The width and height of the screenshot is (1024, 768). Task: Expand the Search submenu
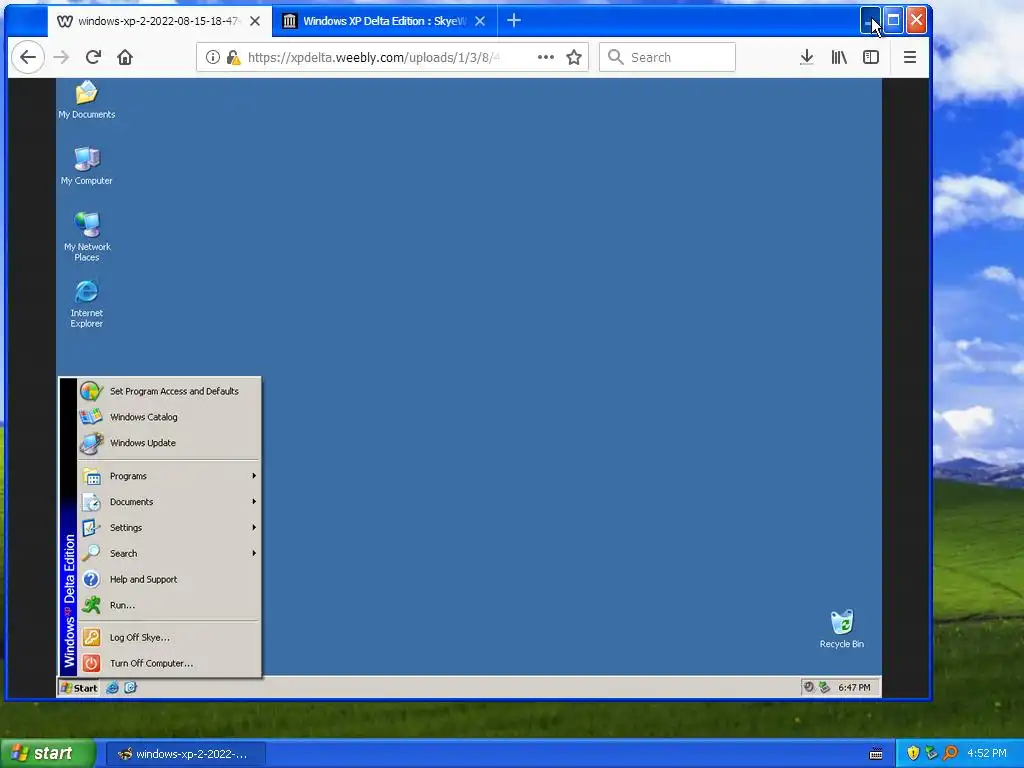click(169, 553)
